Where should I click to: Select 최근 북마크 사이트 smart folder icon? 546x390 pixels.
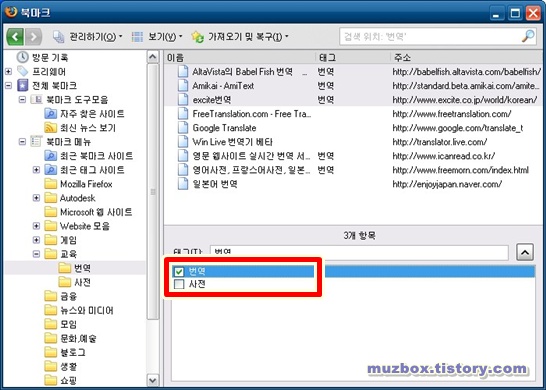(x=50, y=156)
